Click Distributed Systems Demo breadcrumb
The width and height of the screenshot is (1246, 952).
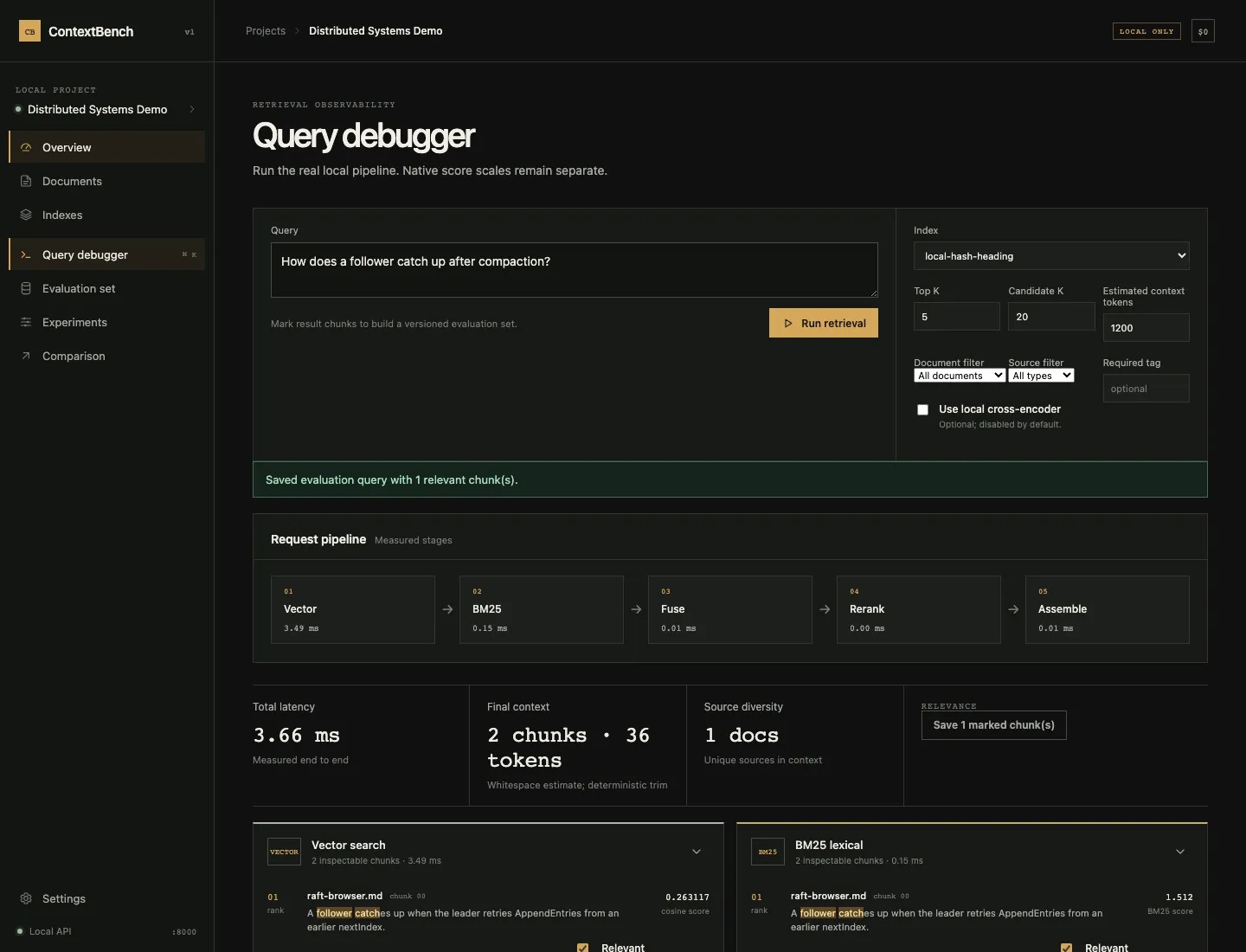pos(376,31)
